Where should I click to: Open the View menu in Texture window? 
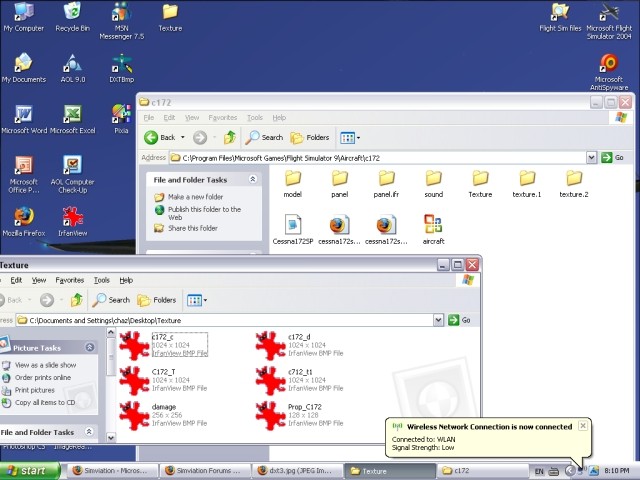click(39, 280)
